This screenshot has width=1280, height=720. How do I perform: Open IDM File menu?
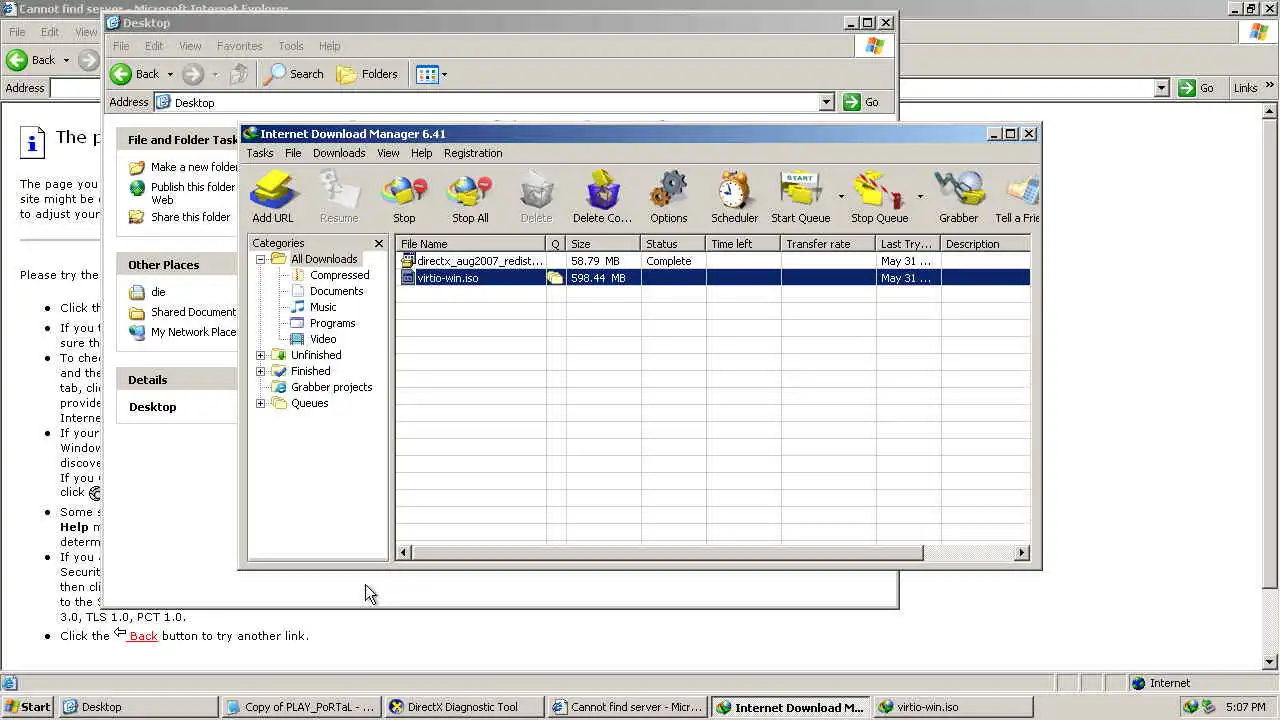(293, 153)
